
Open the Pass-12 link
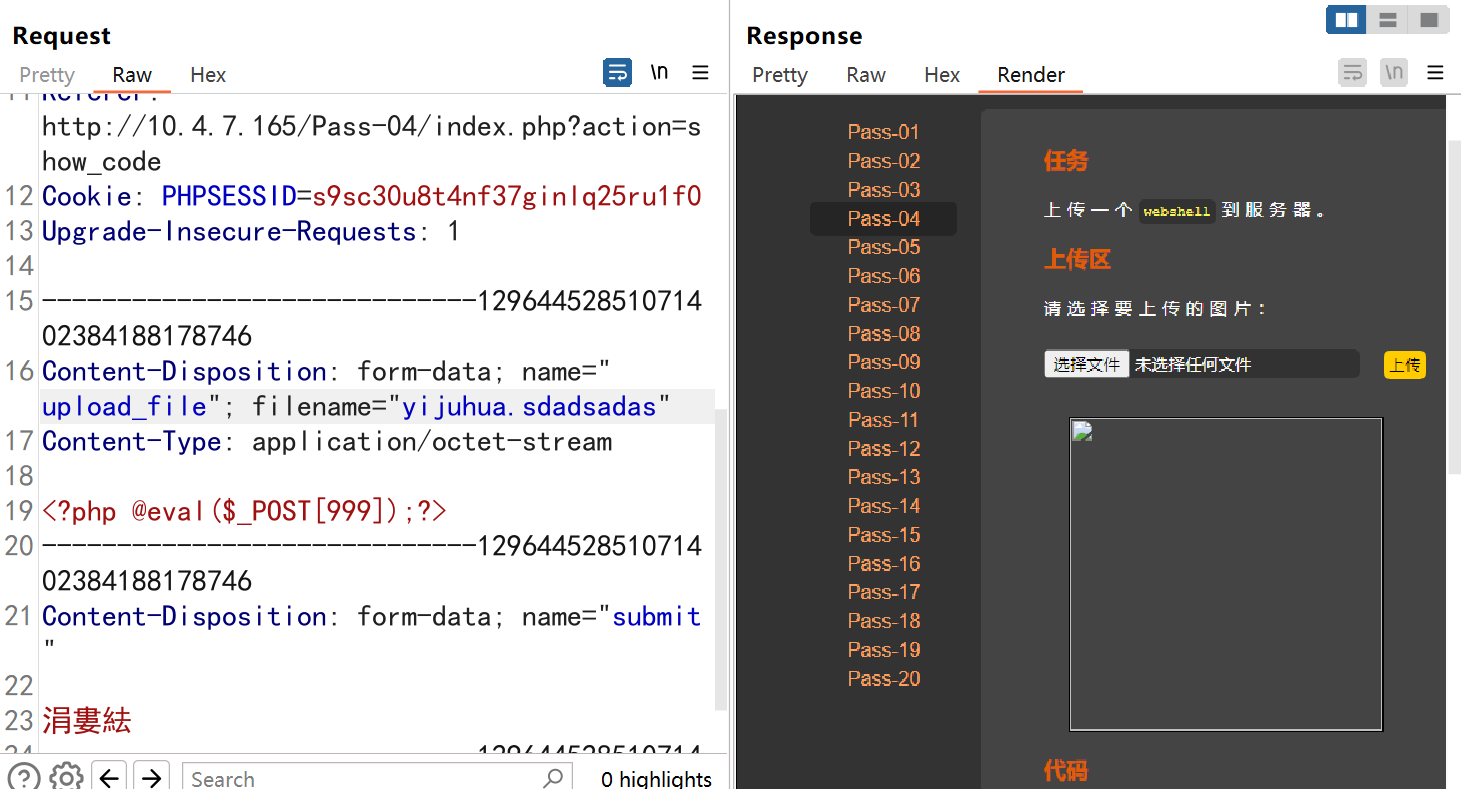pos(883,449)
